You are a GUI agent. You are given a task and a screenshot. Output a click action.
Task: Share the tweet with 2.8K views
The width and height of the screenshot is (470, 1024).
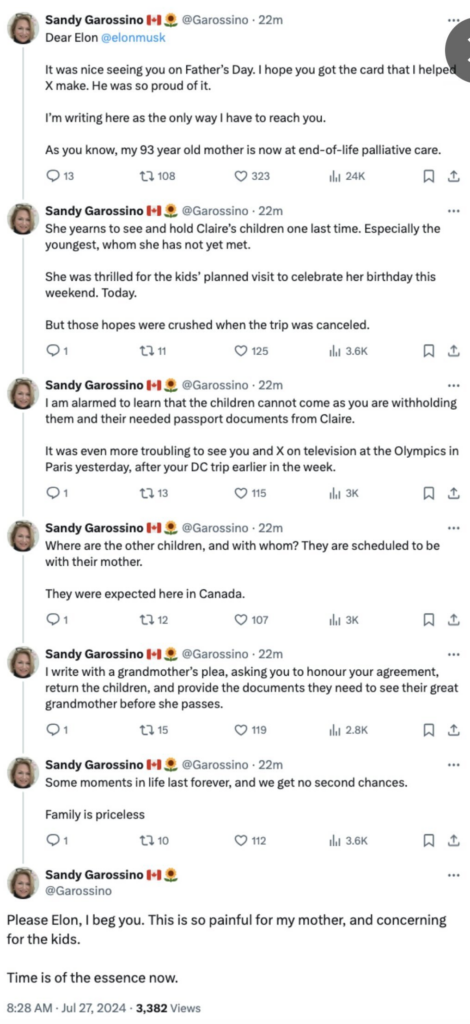[451, 730]
